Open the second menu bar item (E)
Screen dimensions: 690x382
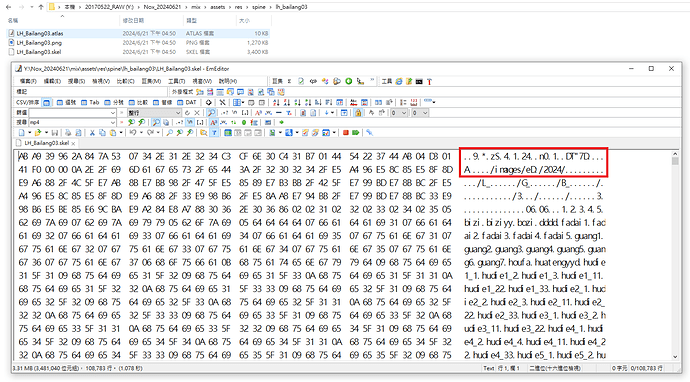pos(52,81)
